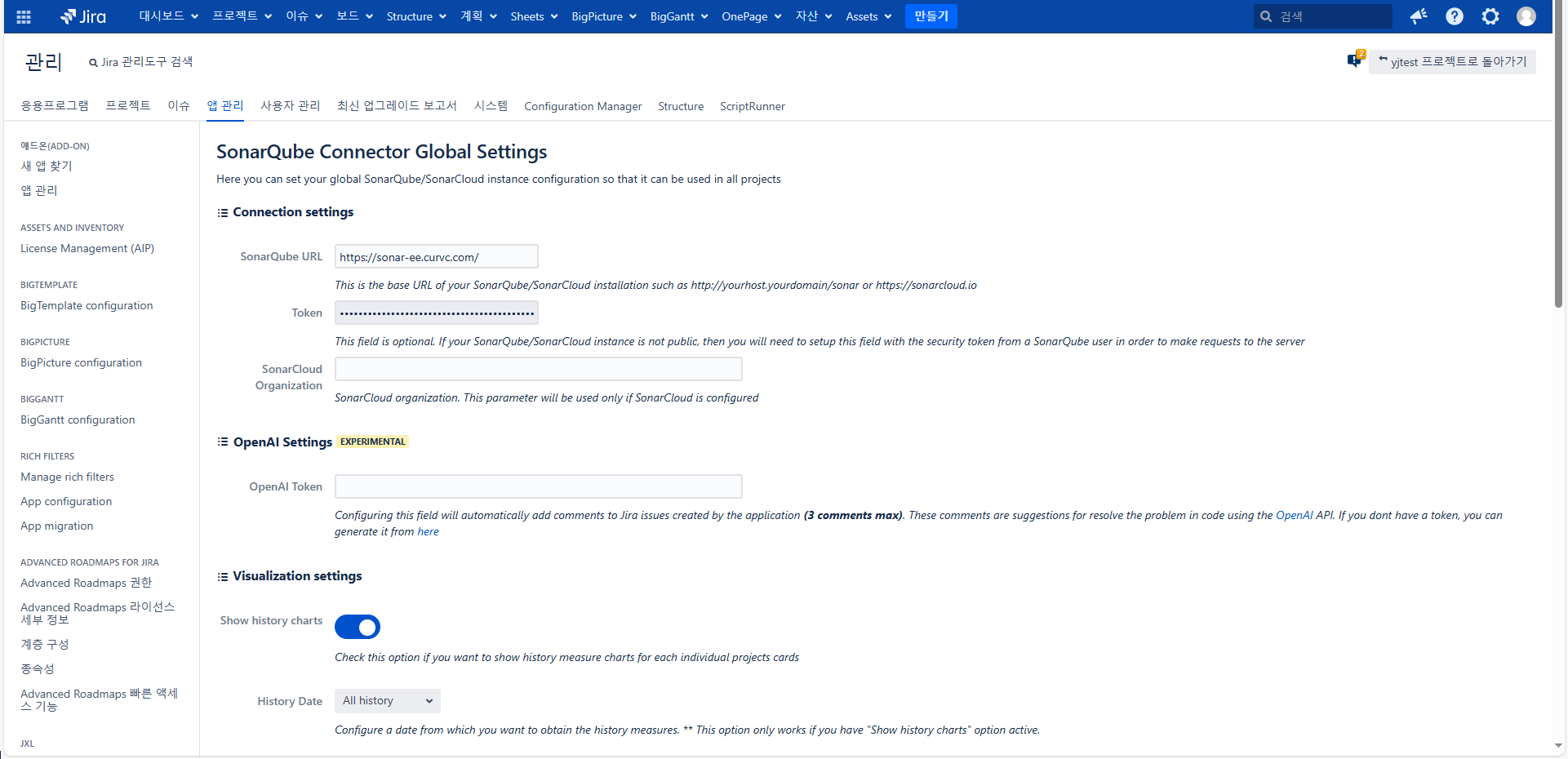Open 계층 구성 link
Image resolution: width=1568 pixels, height=759 pixels.
pos(45,644)
